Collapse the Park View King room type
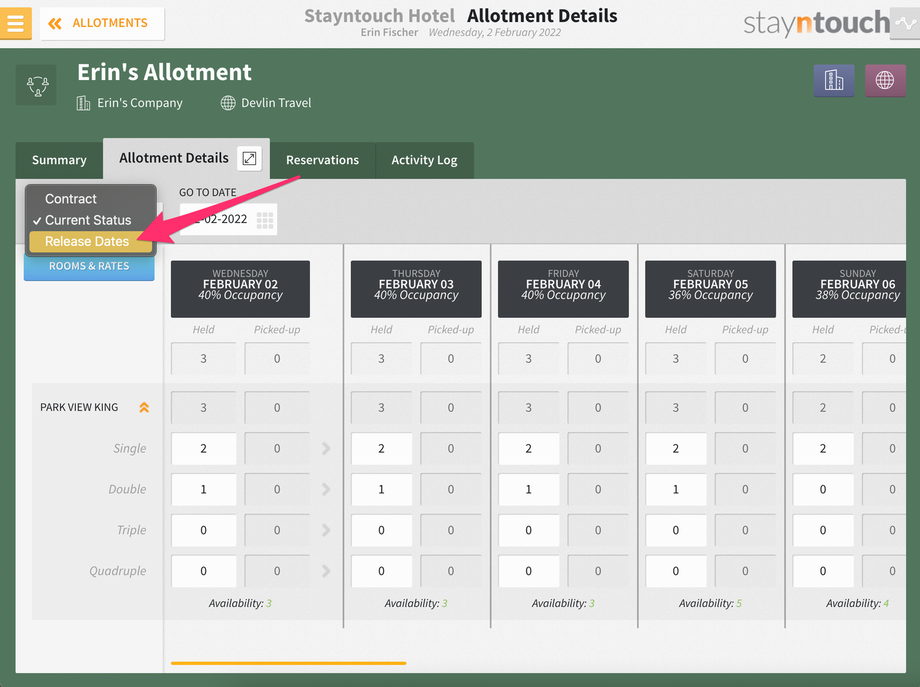This screenshot has width=920, height=687. coord(144,407)
